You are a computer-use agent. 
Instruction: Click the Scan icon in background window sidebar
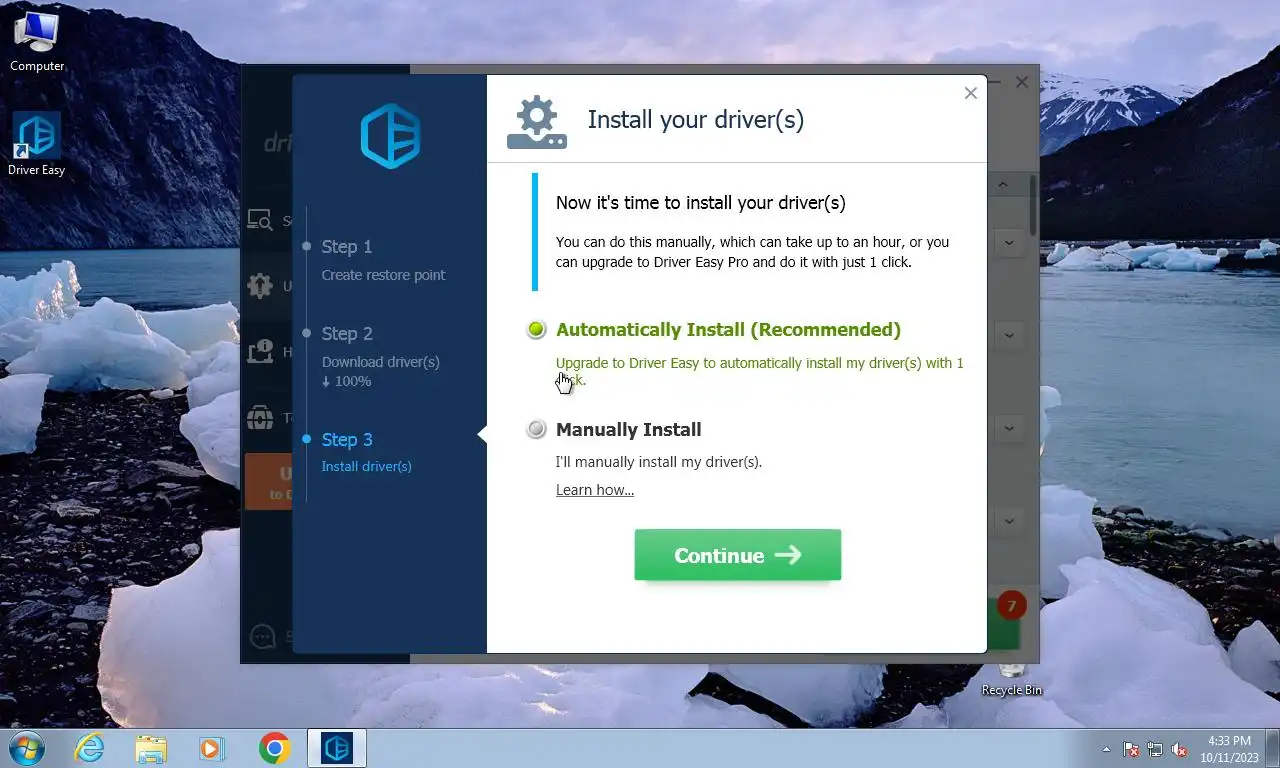(260, 220)
